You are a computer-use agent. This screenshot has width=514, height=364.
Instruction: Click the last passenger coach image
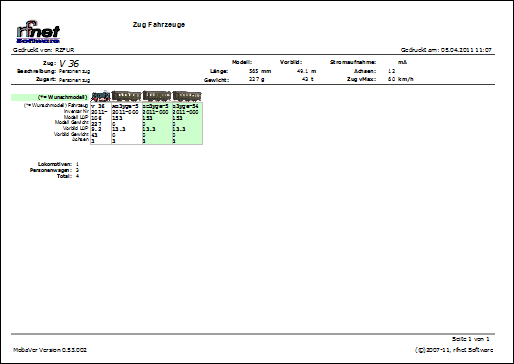tap(187, 96)
